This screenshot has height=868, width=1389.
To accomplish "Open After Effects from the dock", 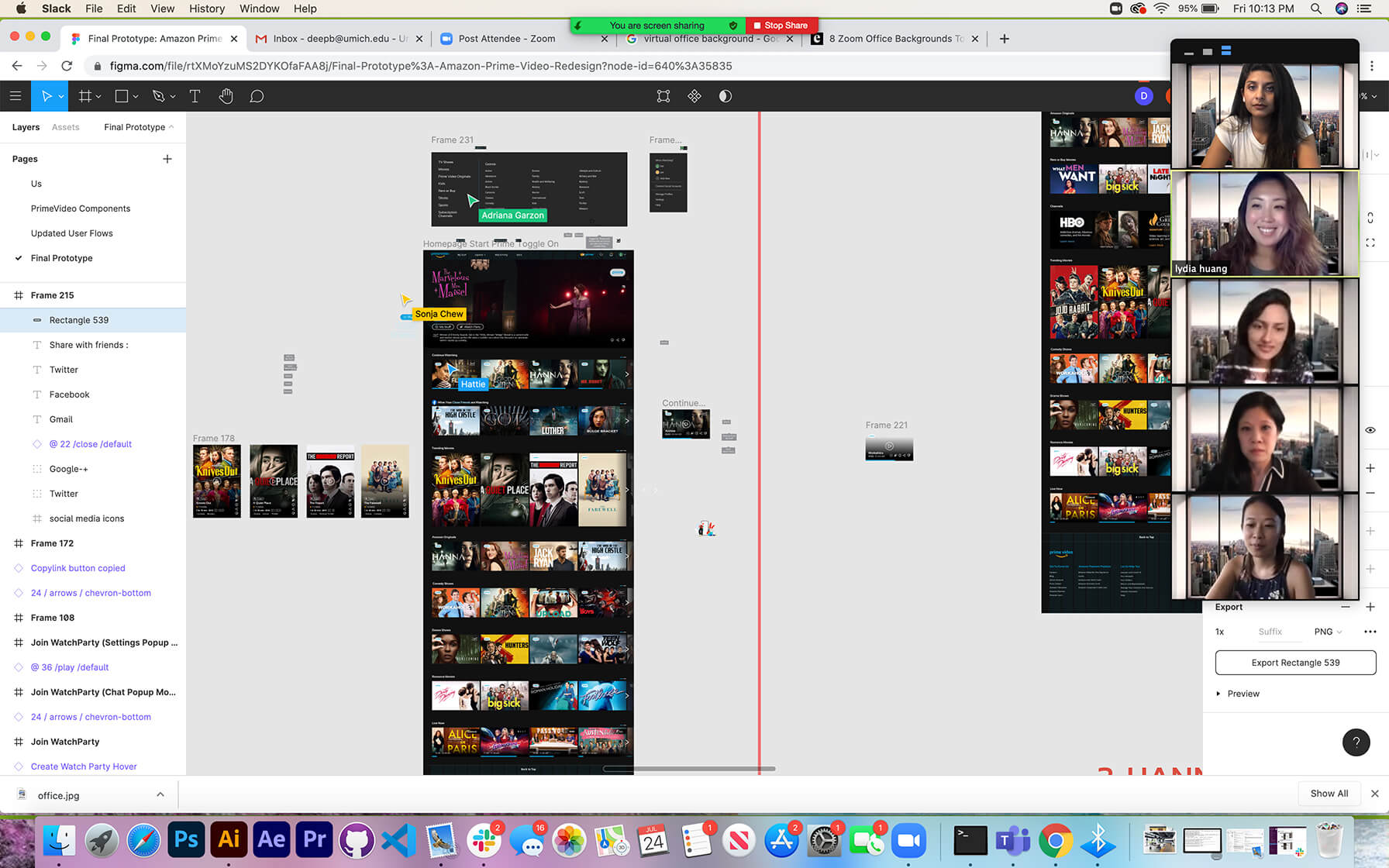I will pyautogui.click(x=272, y=840).
